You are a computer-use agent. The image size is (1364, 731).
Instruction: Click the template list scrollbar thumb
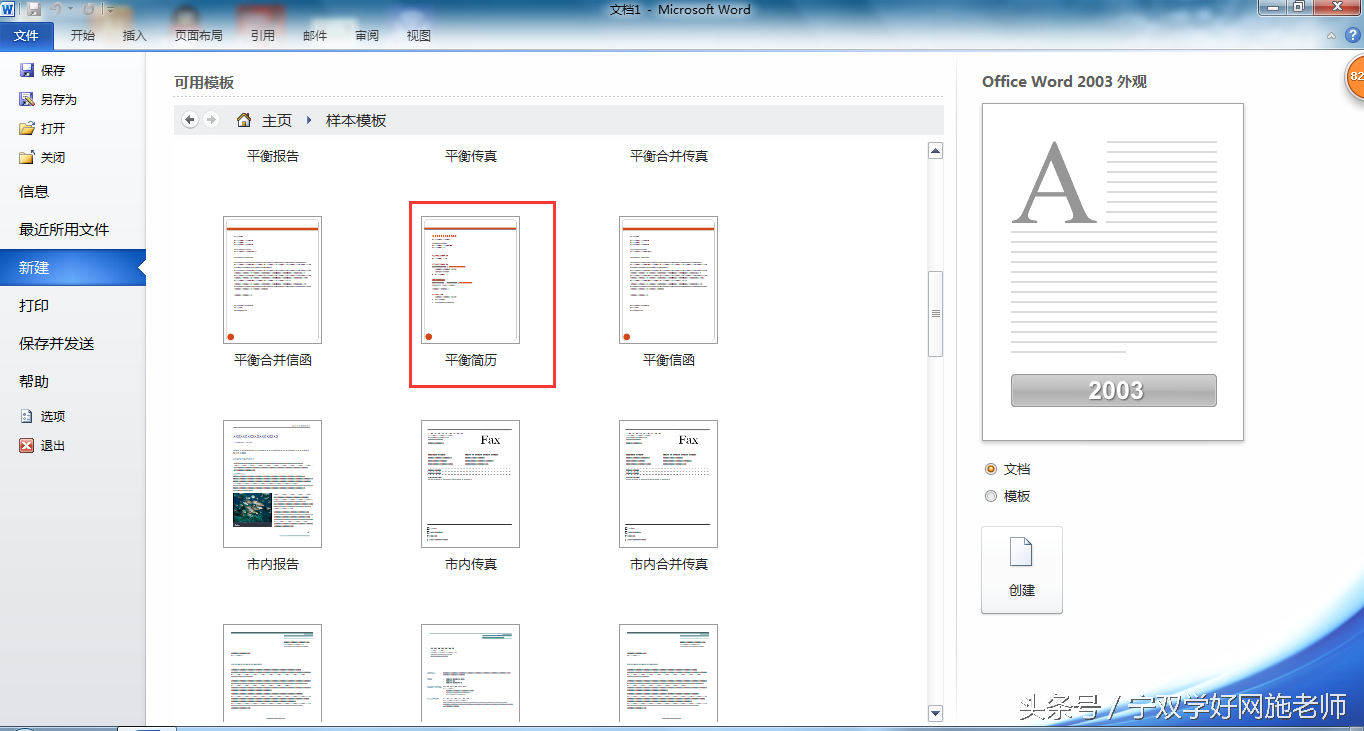(x=935, y=313)
